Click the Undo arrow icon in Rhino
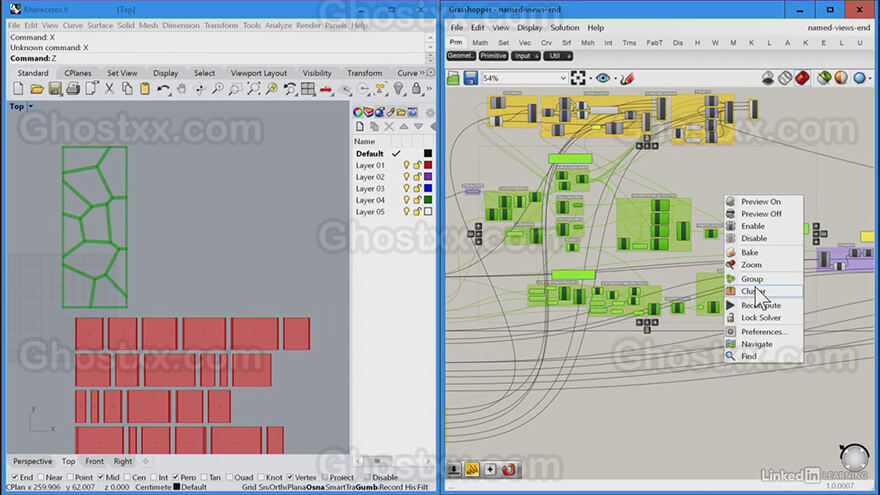This screenshot has height=495, width=880. pyautogui.click(x=163, y=89)
